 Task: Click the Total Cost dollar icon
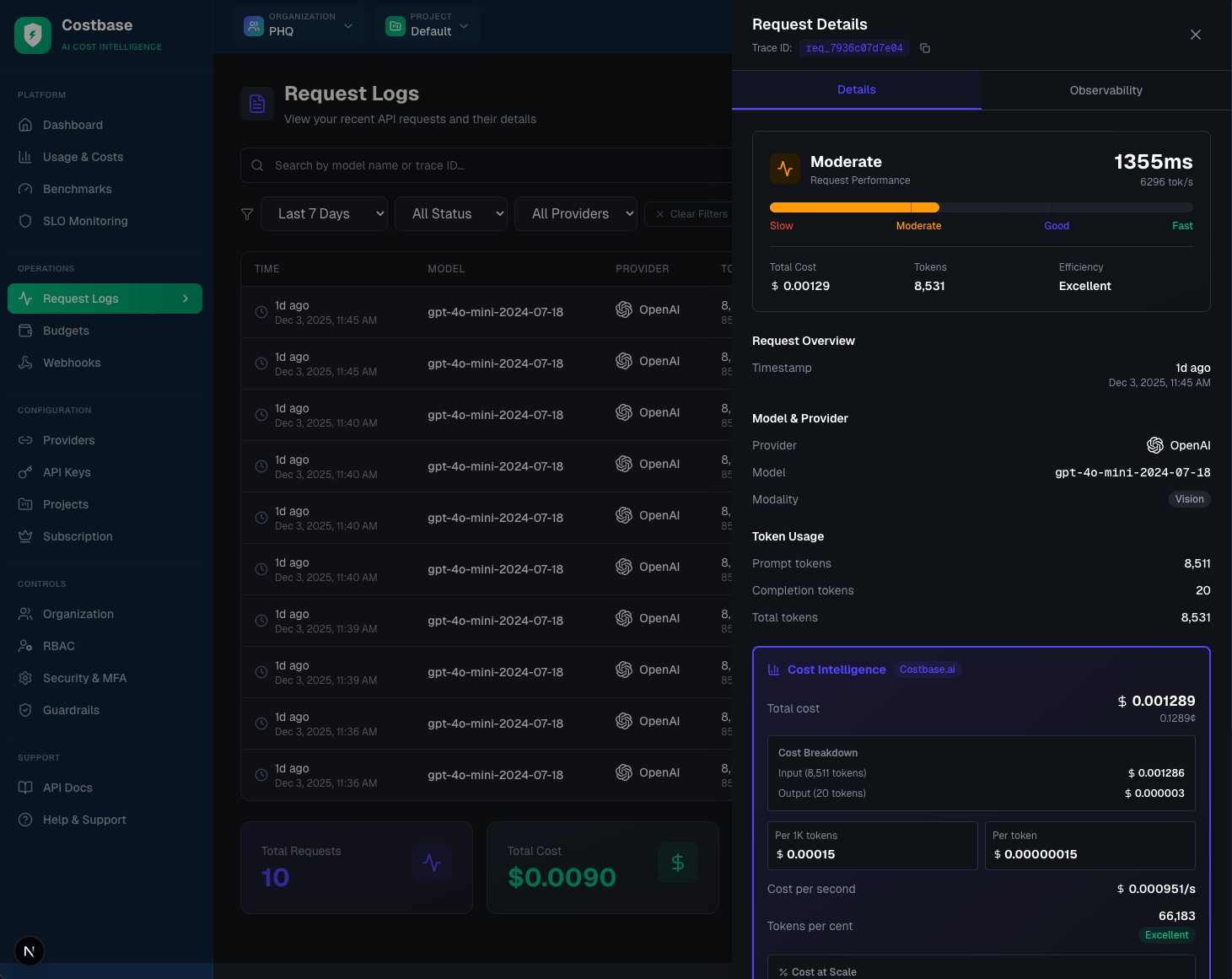point(678,863)
